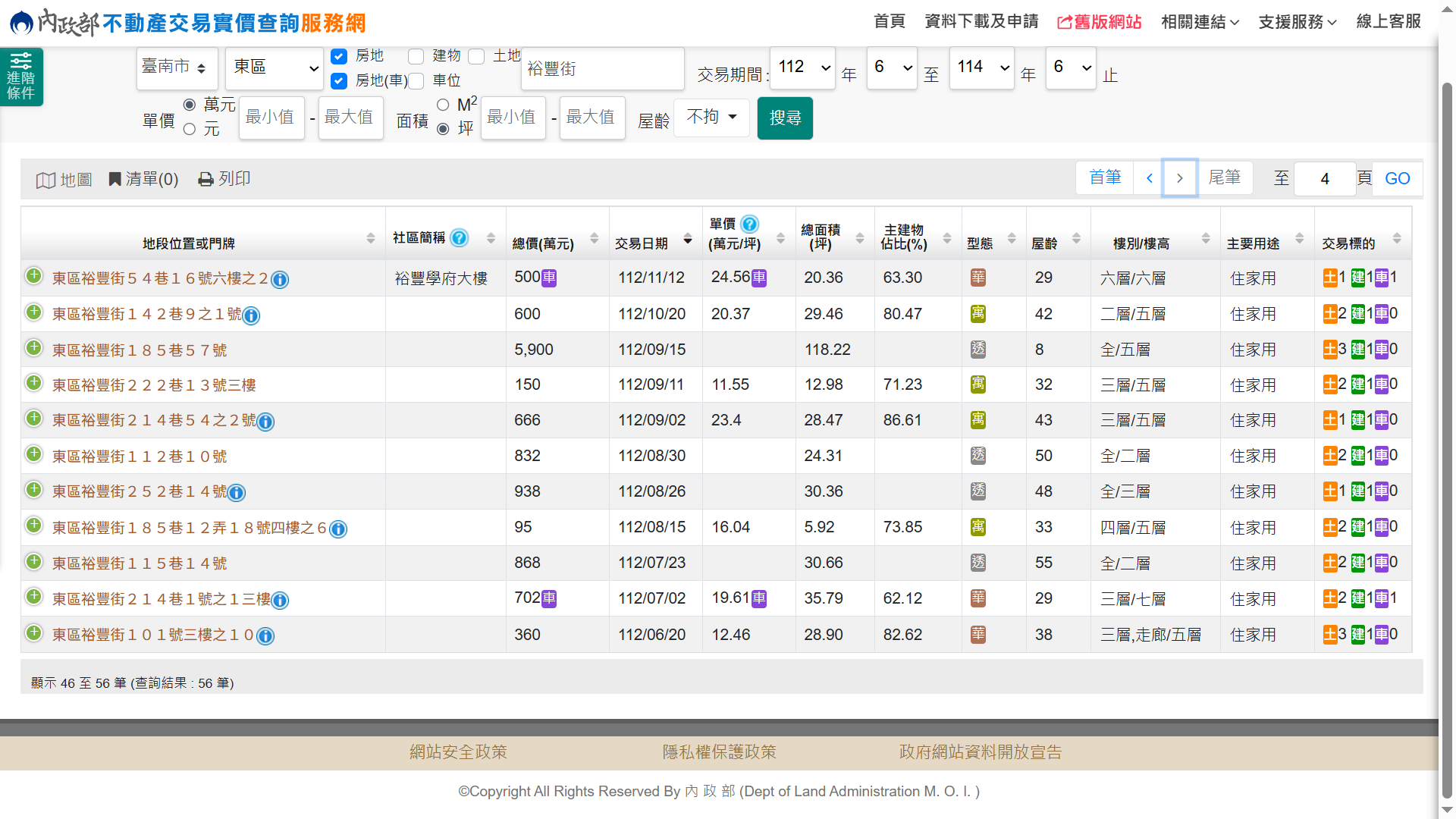The width and height of the screenshot is (1456, 819).
Task: Toggle the 房地(車) checkbox
Action: point(339,81)
